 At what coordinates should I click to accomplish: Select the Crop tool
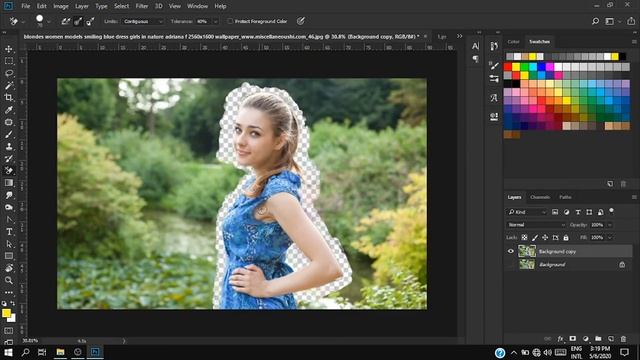point(9,98)
